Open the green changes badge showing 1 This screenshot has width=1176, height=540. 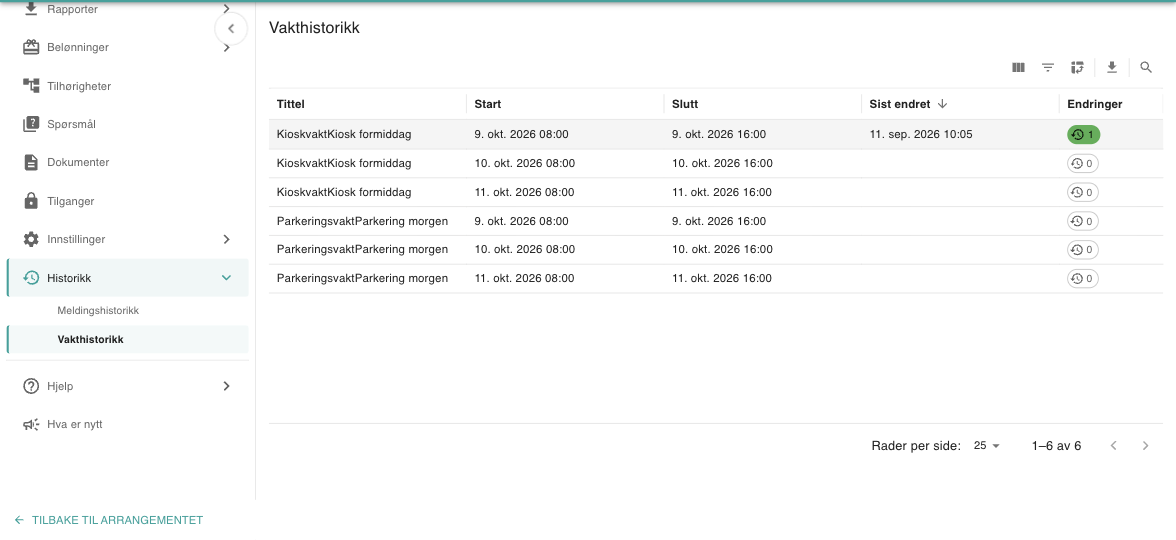1084,135
